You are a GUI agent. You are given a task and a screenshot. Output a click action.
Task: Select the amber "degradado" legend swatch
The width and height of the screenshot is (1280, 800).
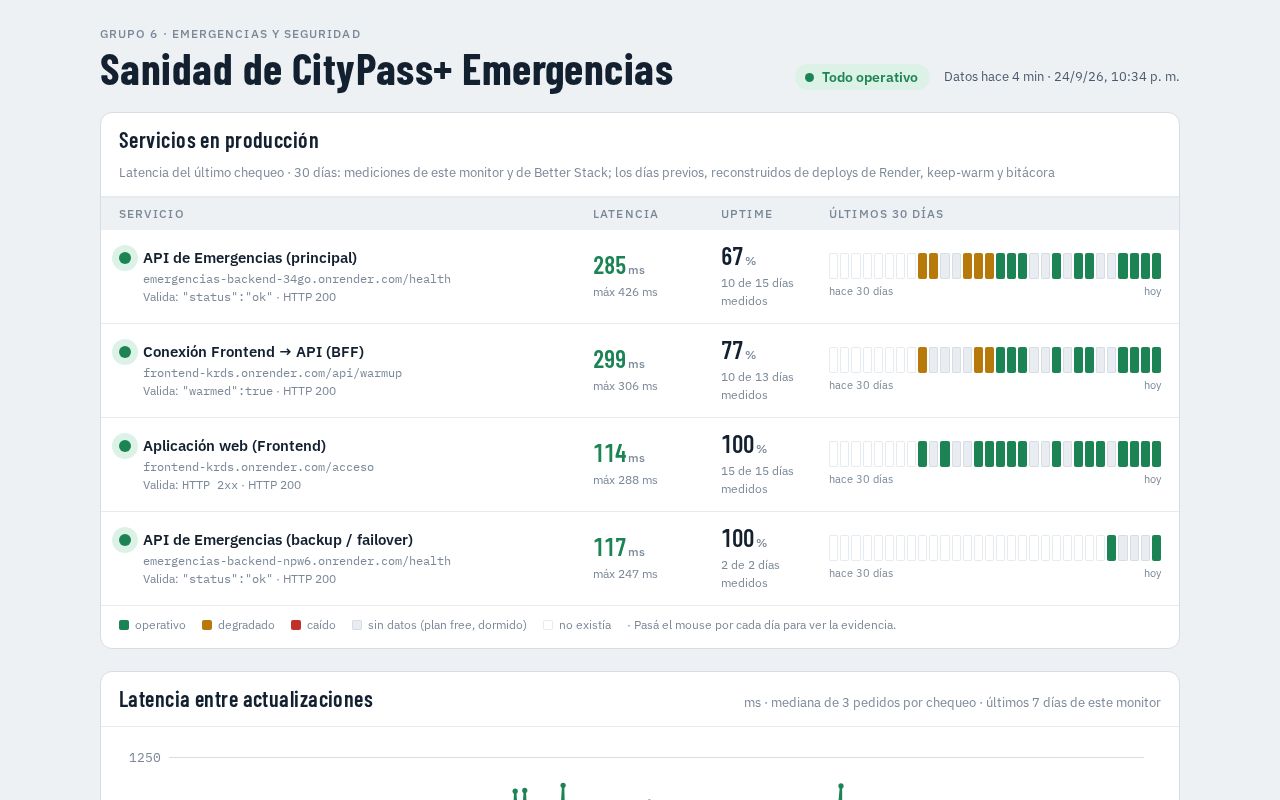pos(207,625)
